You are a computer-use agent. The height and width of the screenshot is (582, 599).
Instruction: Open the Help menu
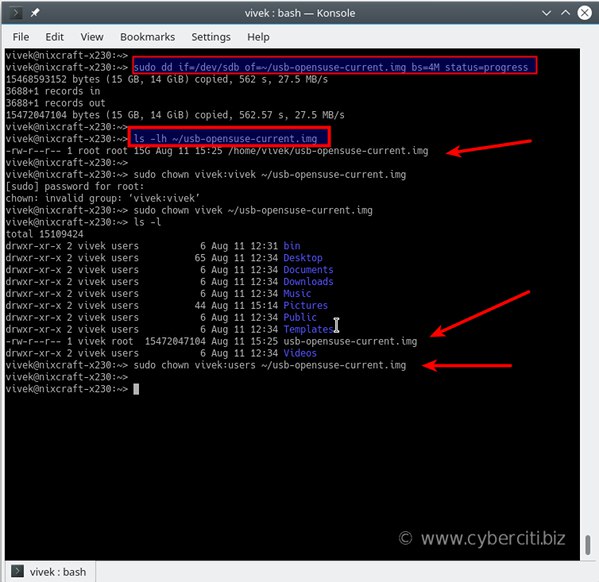(x=258, y=37)
